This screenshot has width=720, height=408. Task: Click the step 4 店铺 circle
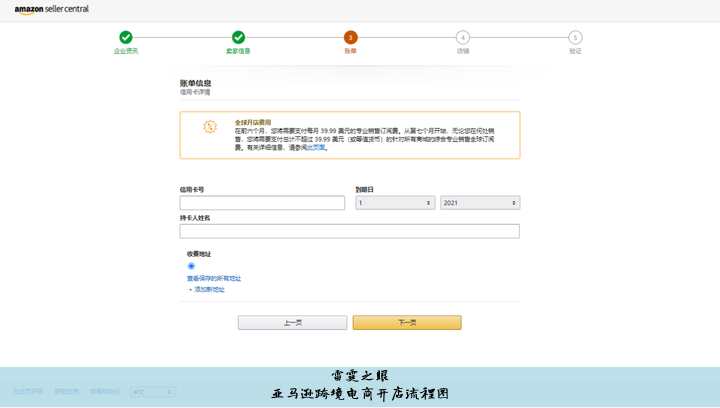pyautogui.click(x=463, y=38)
